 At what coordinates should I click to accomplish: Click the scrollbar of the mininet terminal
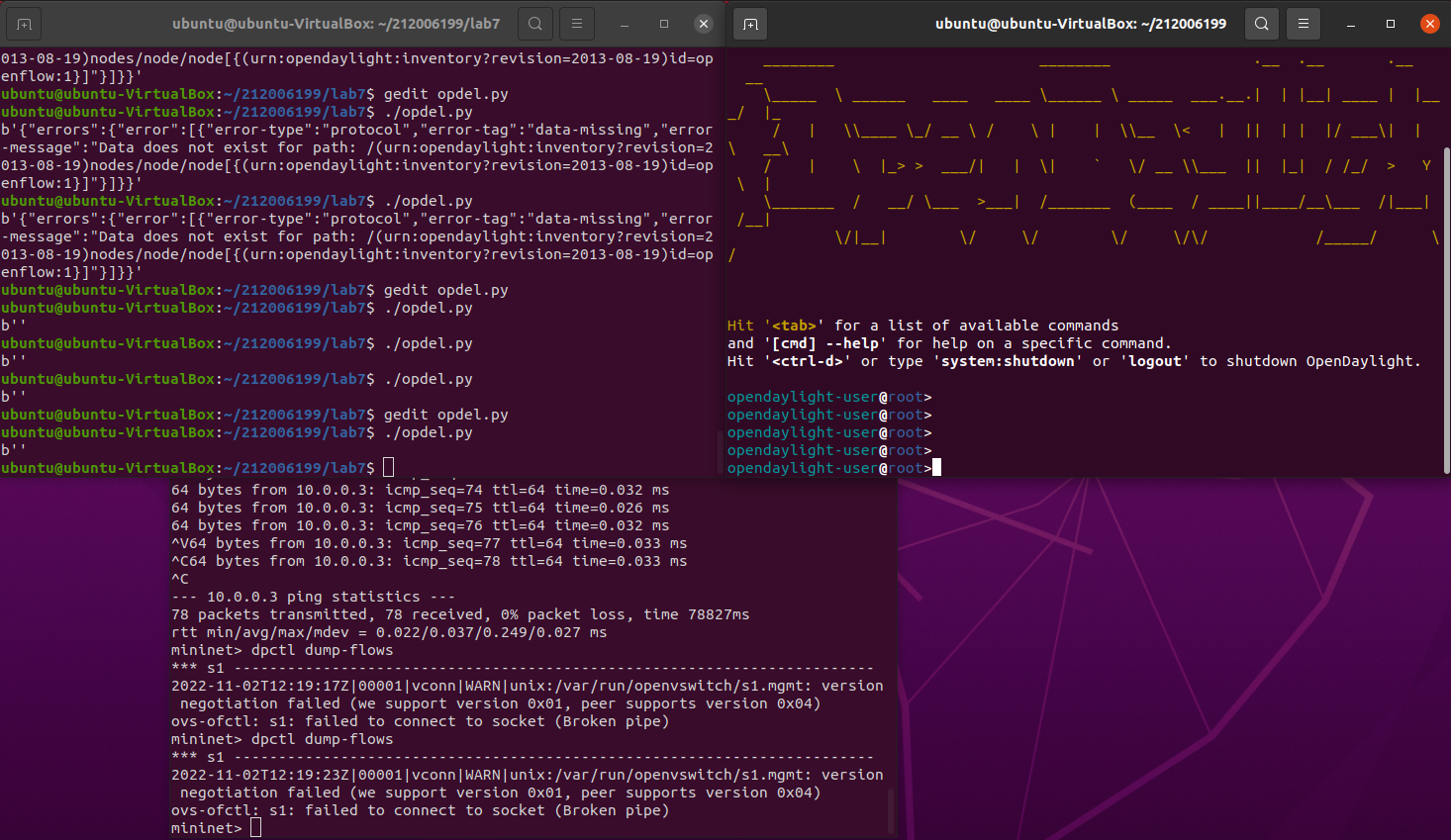(891, 811)
